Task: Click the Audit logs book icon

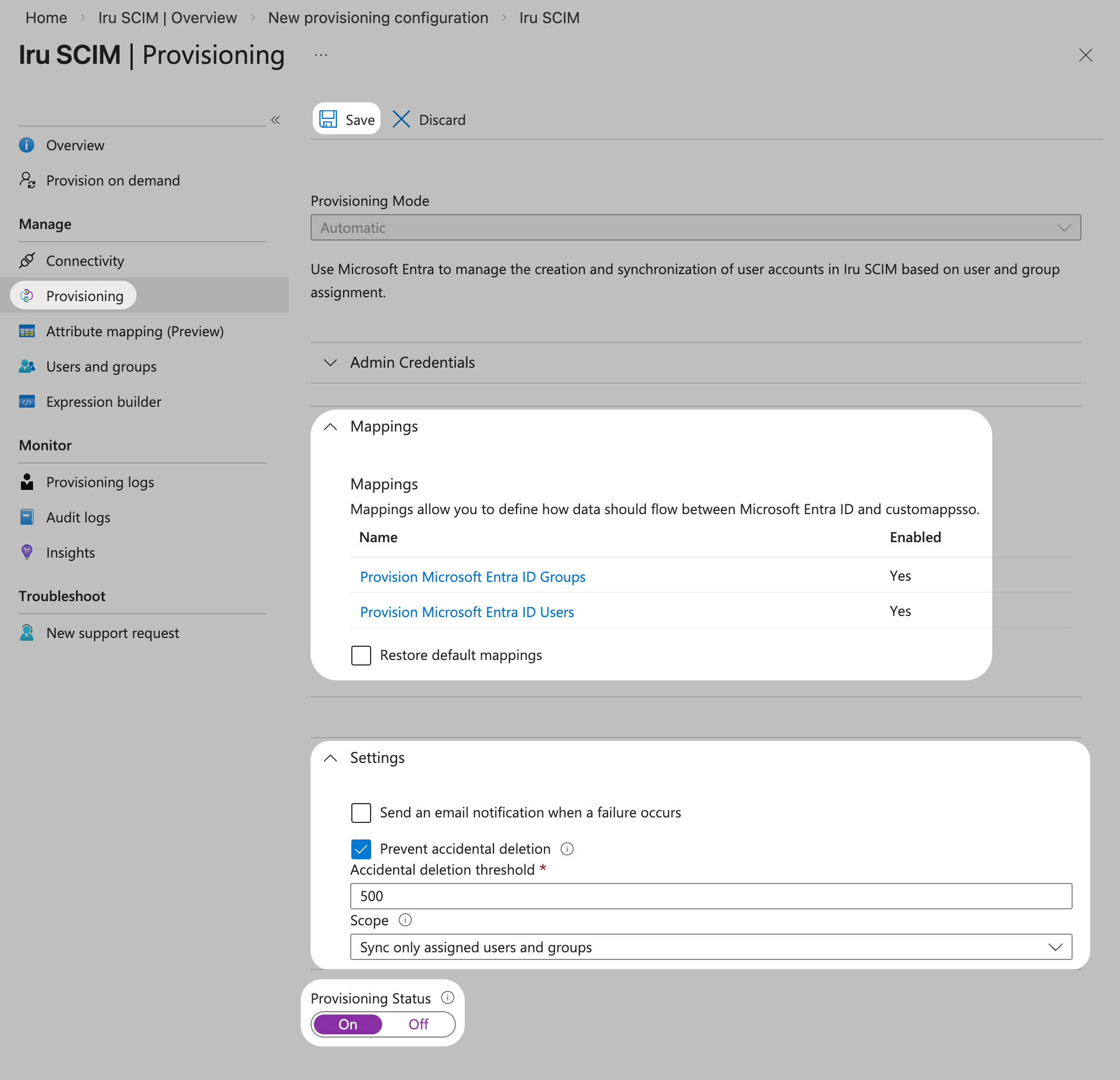Action: [27, 517]
